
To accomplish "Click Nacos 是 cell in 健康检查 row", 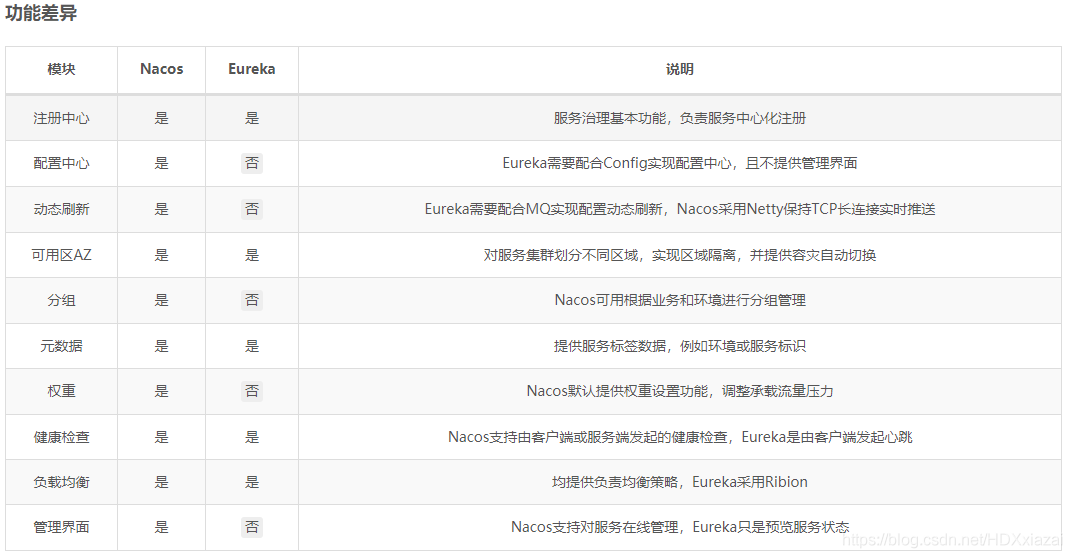I will pyautogui.click(x=161, y=437).
